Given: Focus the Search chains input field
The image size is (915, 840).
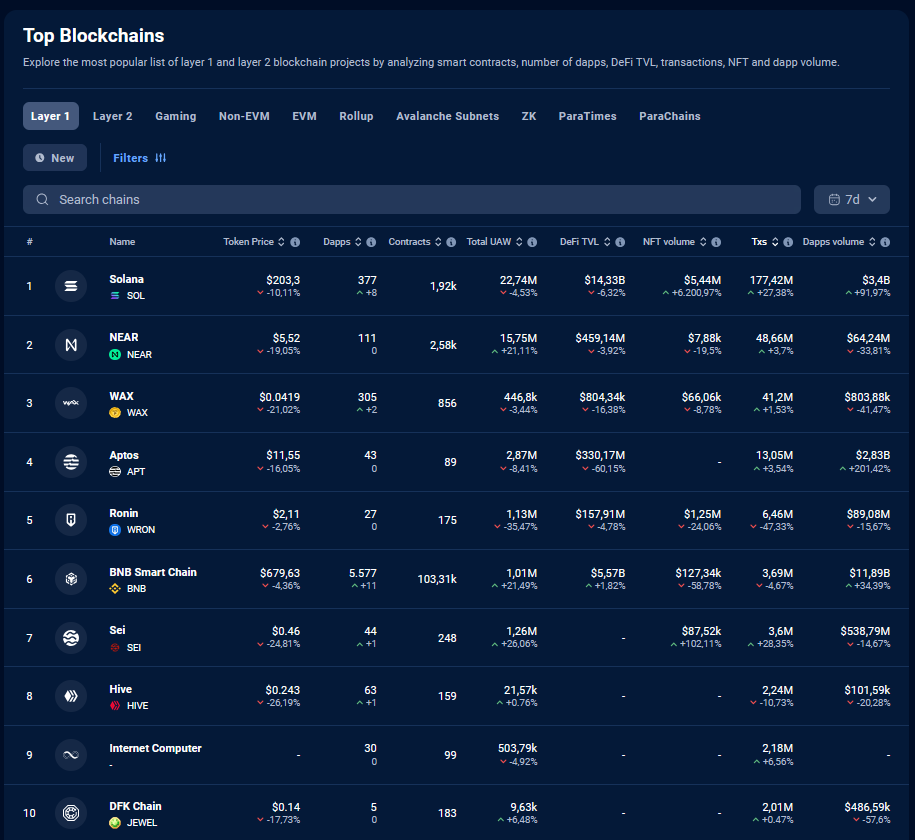Looking at the screenshot, I should click(412, 200).
